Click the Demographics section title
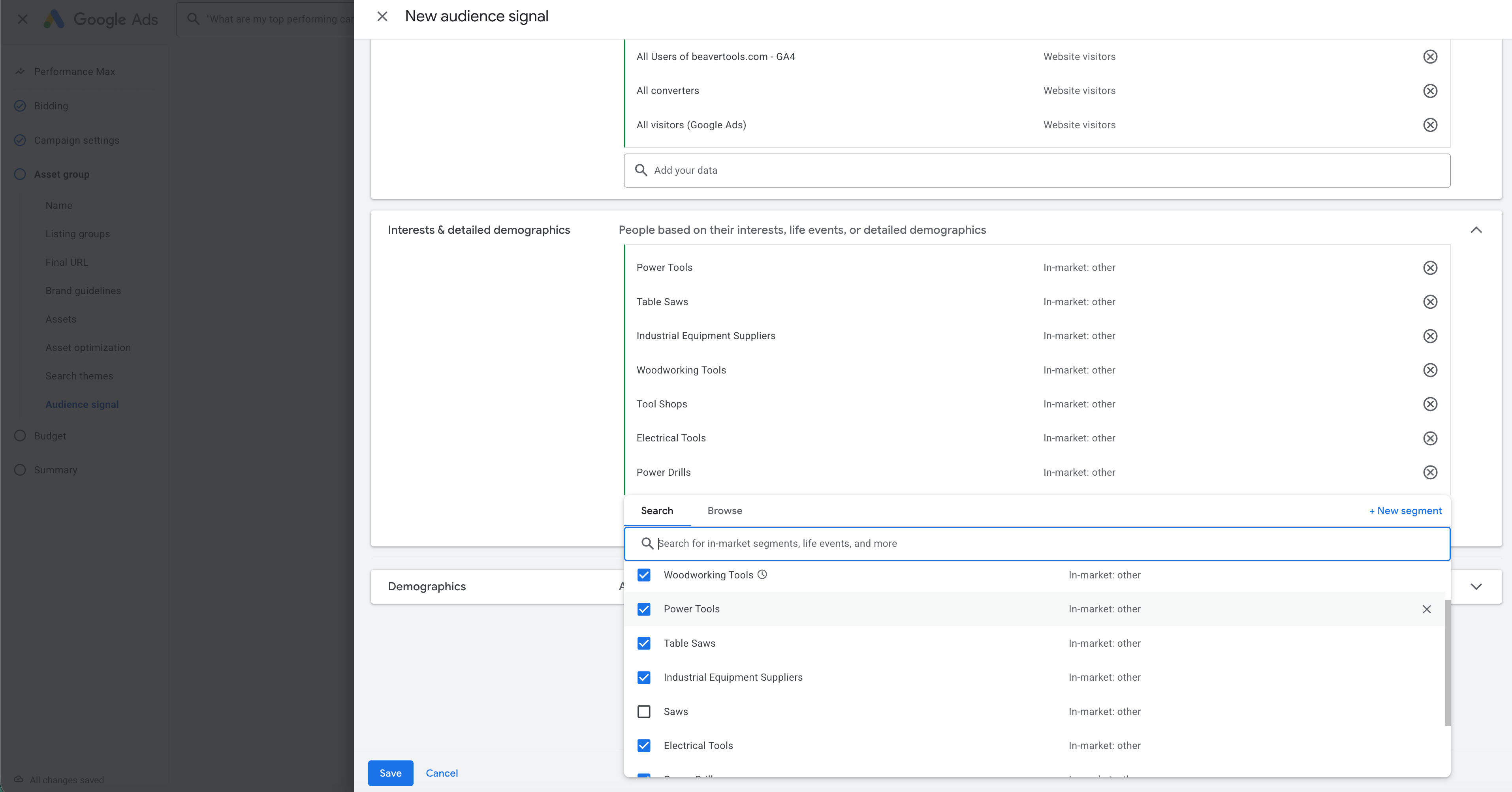 (x=427, y=587)
